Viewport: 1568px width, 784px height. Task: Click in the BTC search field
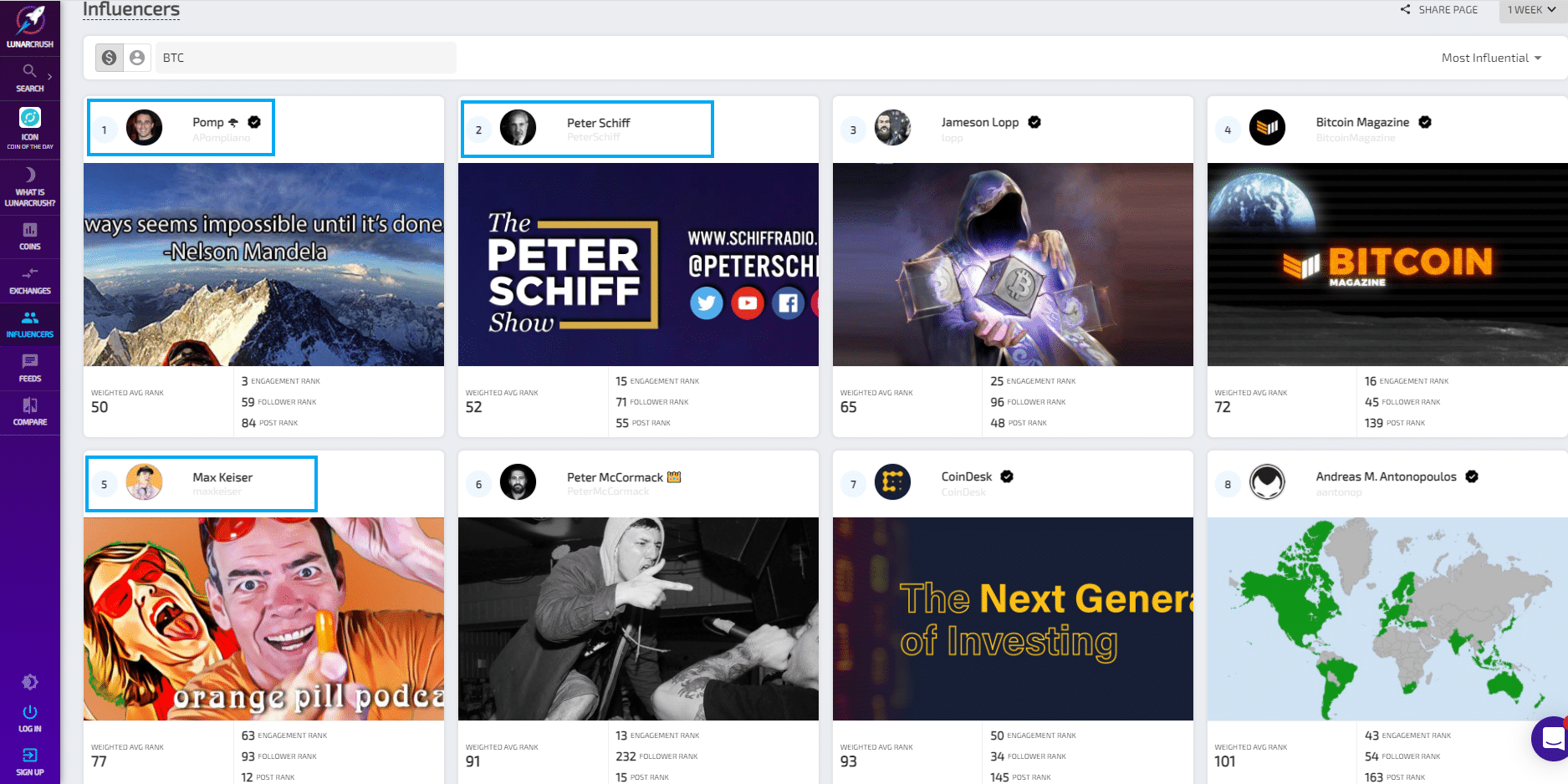tap(306, 58)
